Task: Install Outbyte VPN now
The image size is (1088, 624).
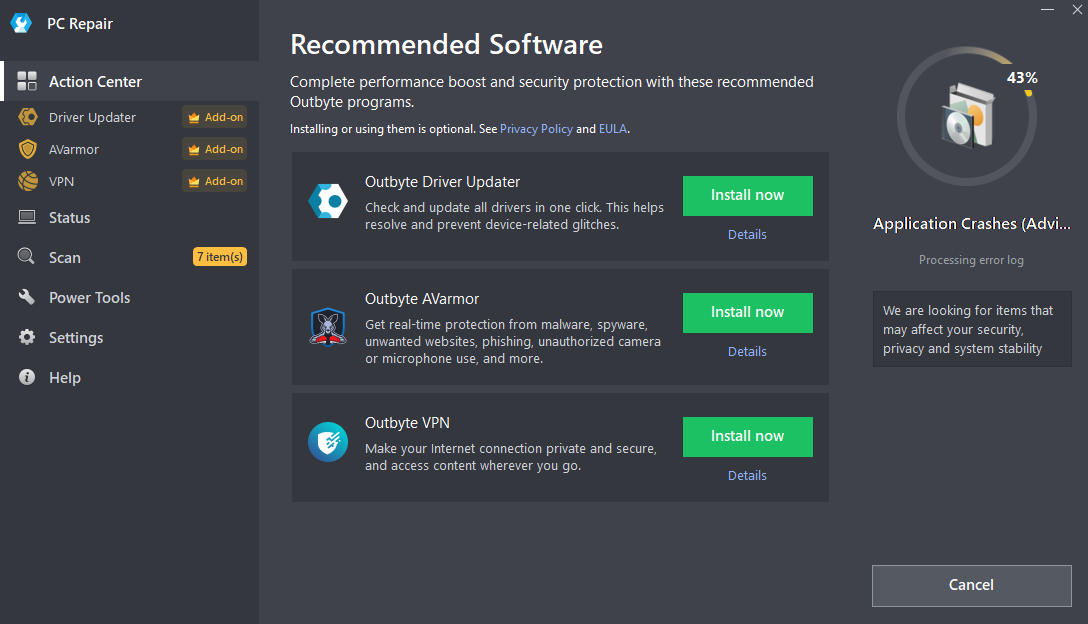Action: coord(747,437)
